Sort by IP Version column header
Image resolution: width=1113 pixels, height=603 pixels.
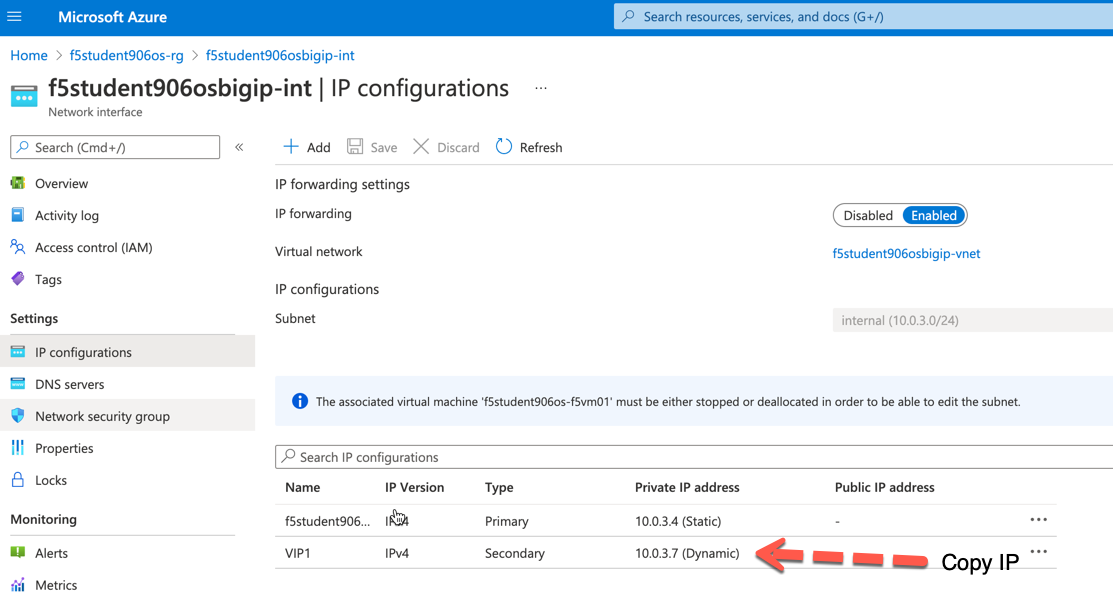[x=415, y=487]
